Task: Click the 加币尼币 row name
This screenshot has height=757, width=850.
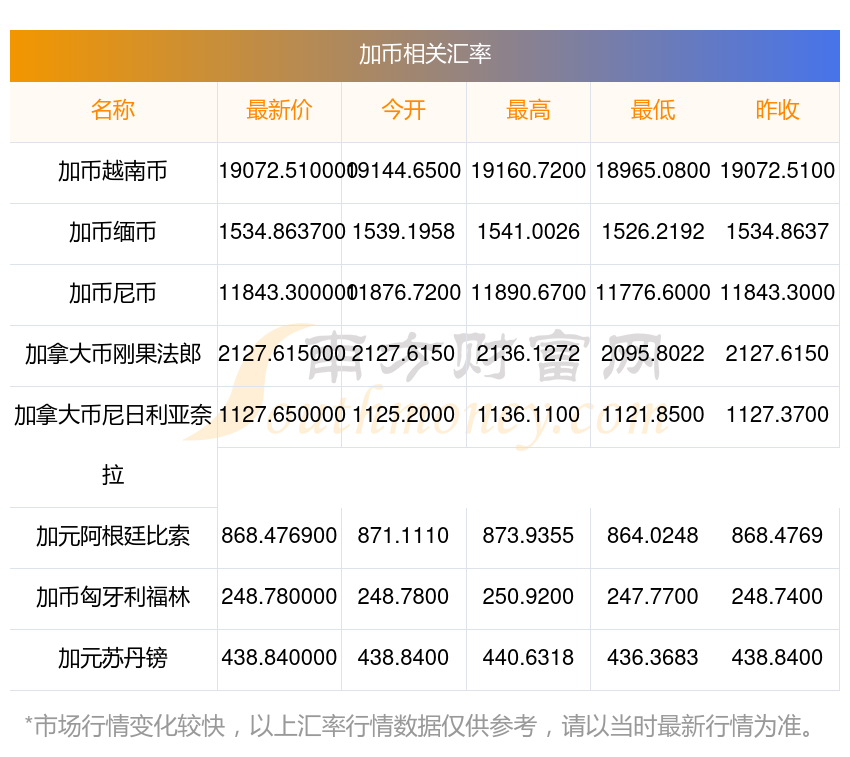Action: tap(113, 293)
